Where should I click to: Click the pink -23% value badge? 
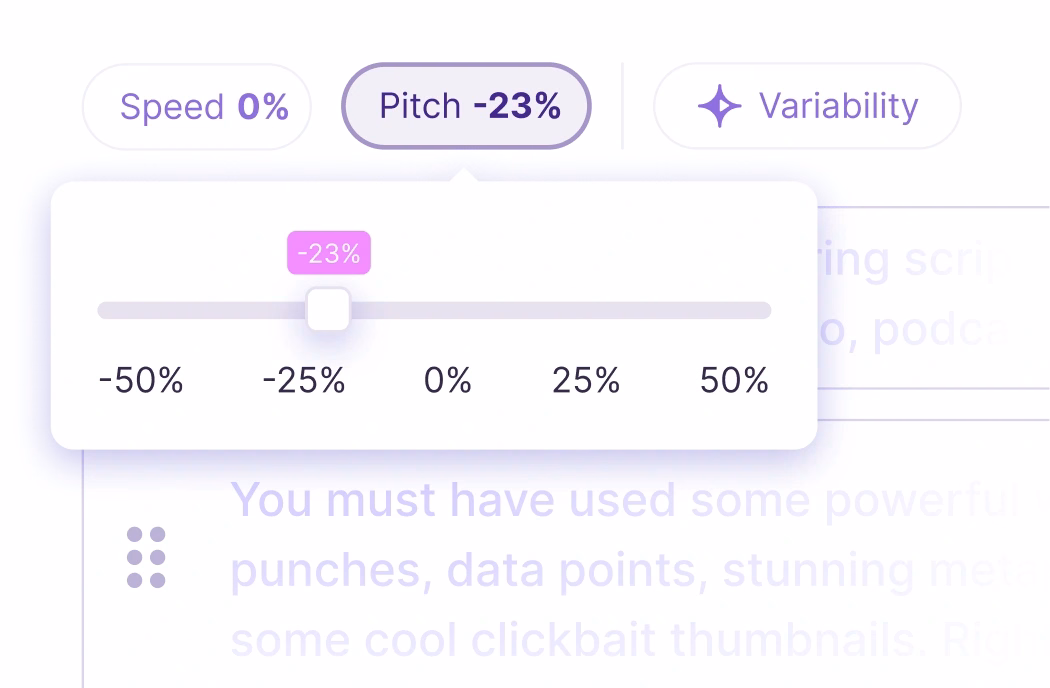pyautogui.click(x=329, y=254)
